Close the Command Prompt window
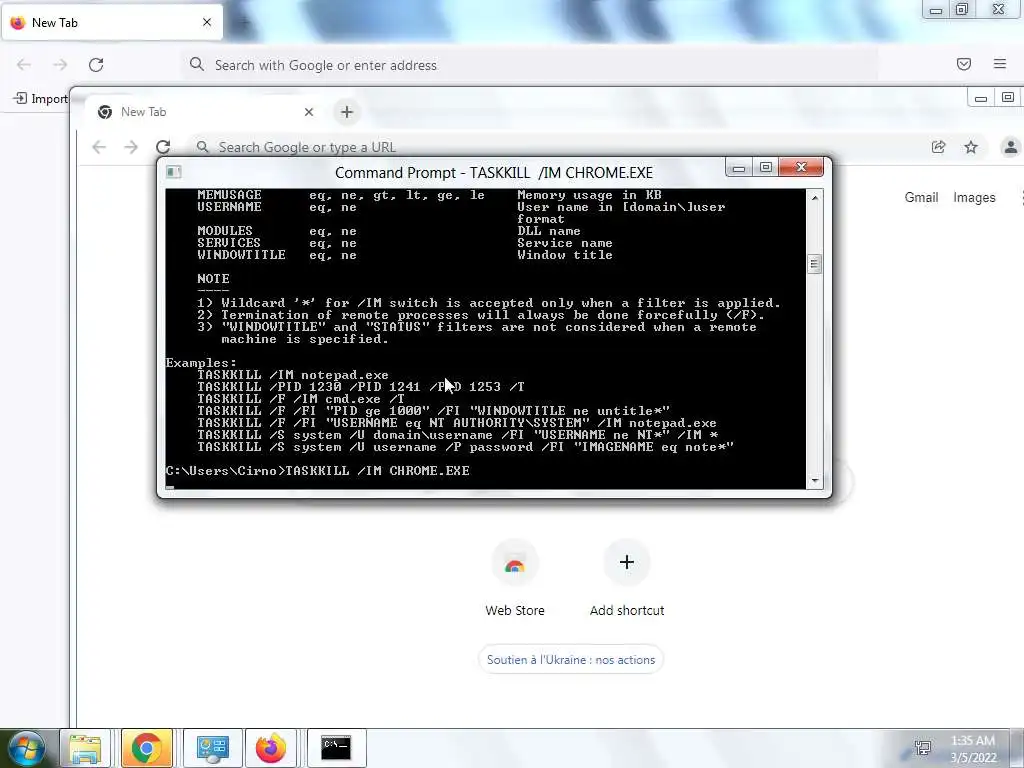Image resolution: width=1024 pixels, height=768 pixels. click(x=801, y=168)
